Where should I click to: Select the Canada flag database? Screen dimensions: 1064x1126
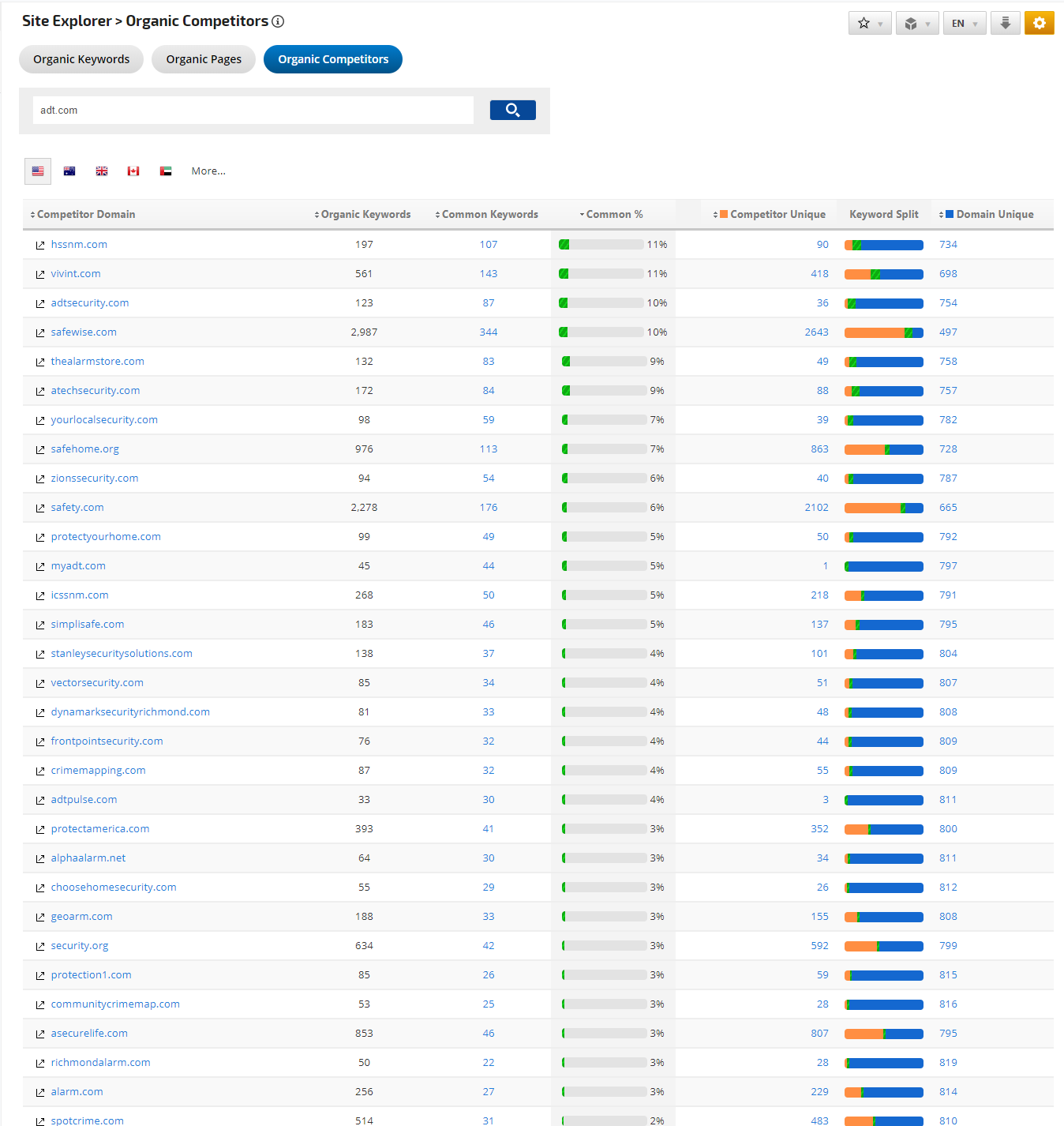tap(133, 171)
